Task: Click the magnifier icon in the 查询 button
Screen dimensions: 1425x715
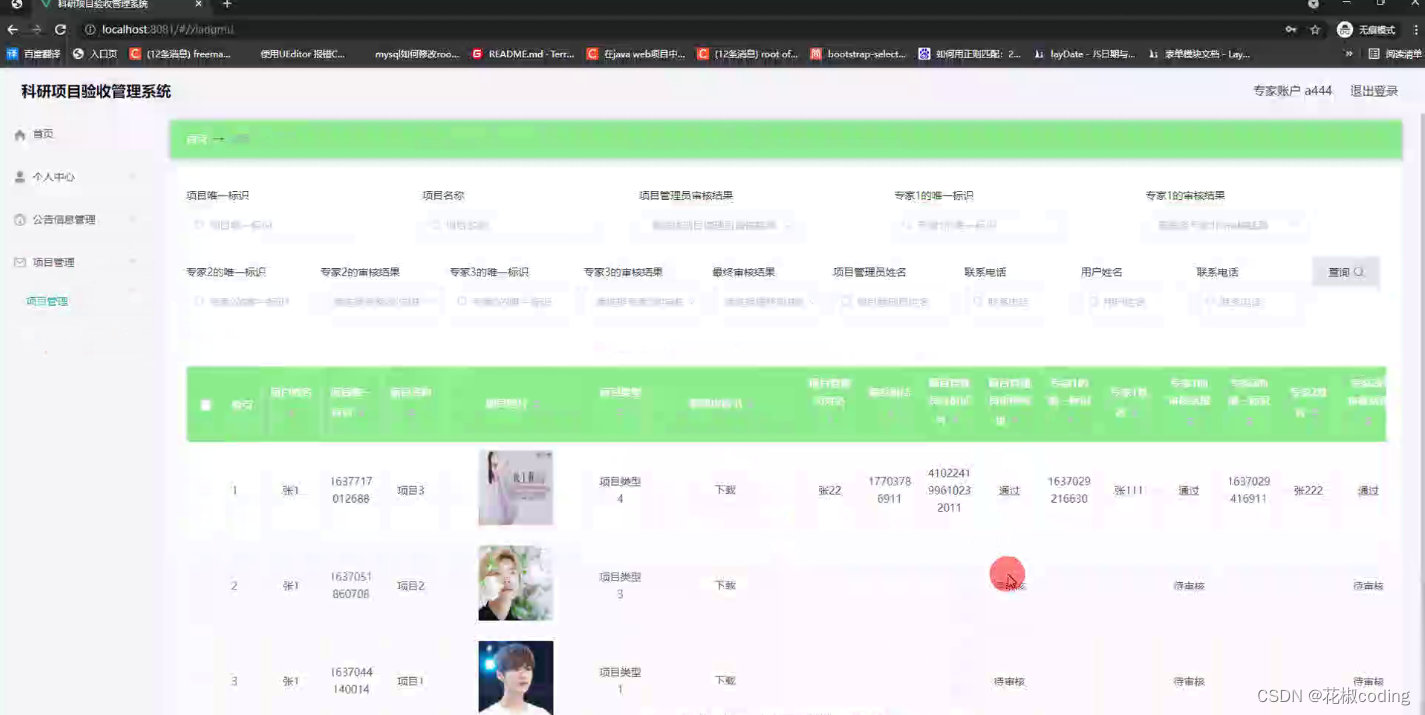Action: coord(1359,270)
